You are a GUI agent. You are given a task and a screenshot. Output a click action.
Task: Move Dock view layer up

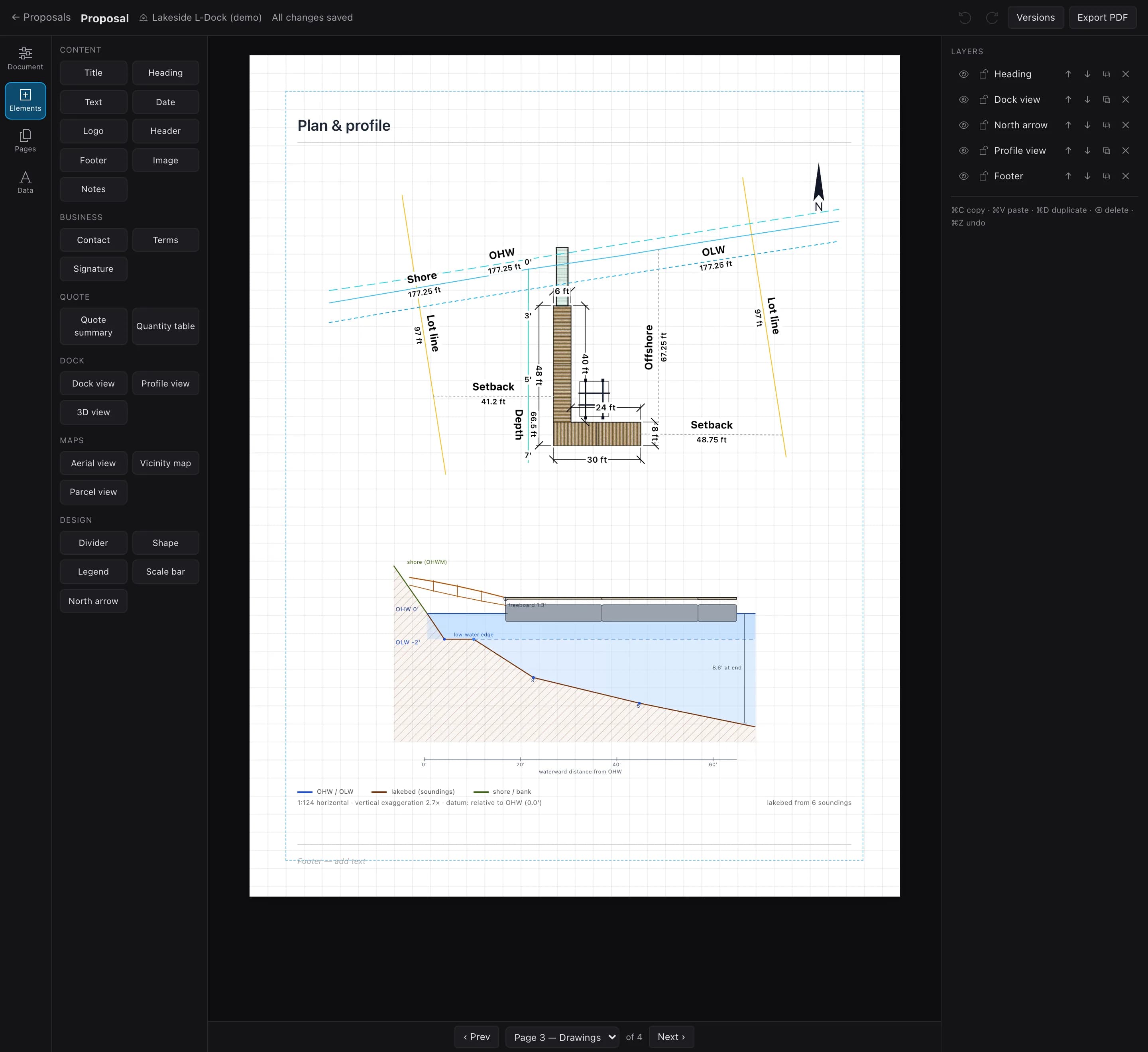coord(1068,100)
